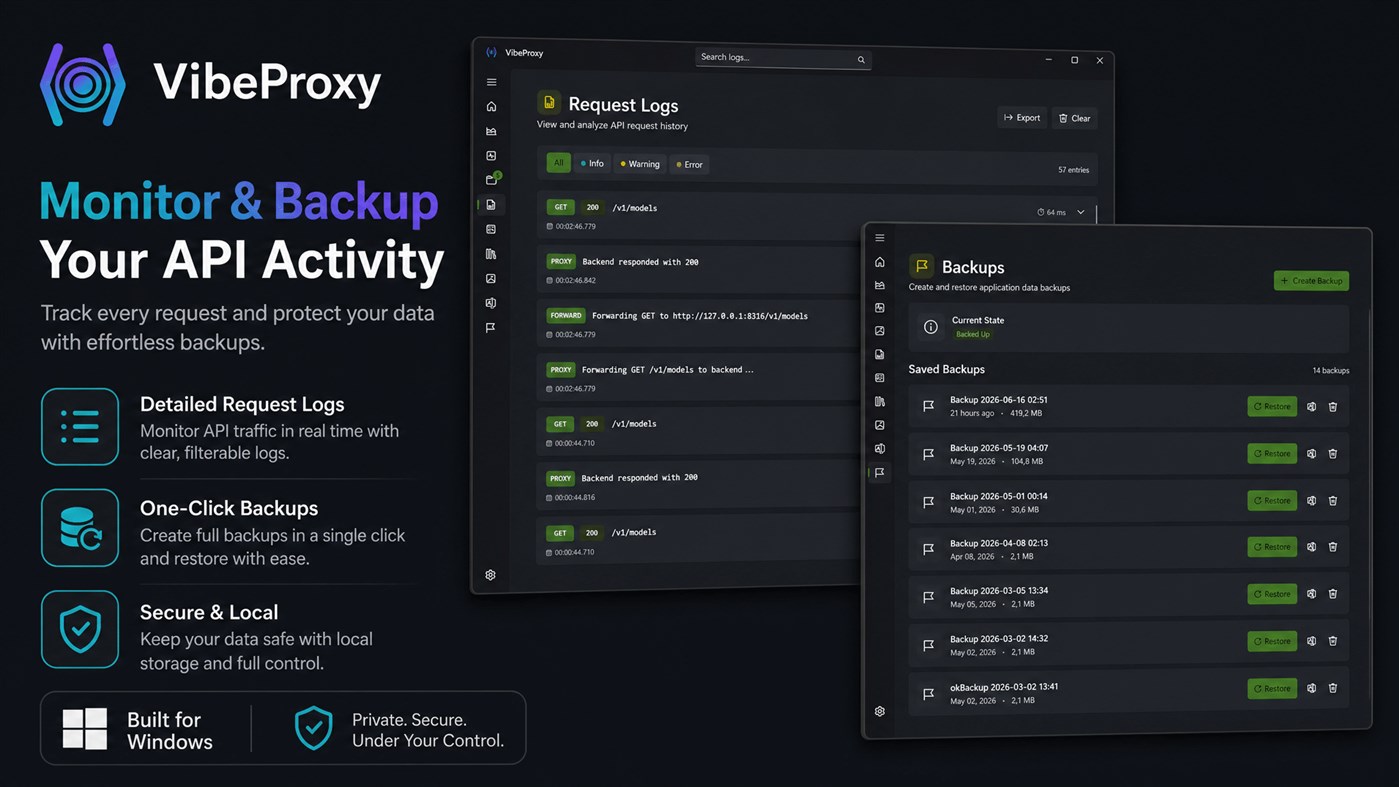Open folder icon with green badge in sidebar
1399x787 pixels.
coord(492,179)
